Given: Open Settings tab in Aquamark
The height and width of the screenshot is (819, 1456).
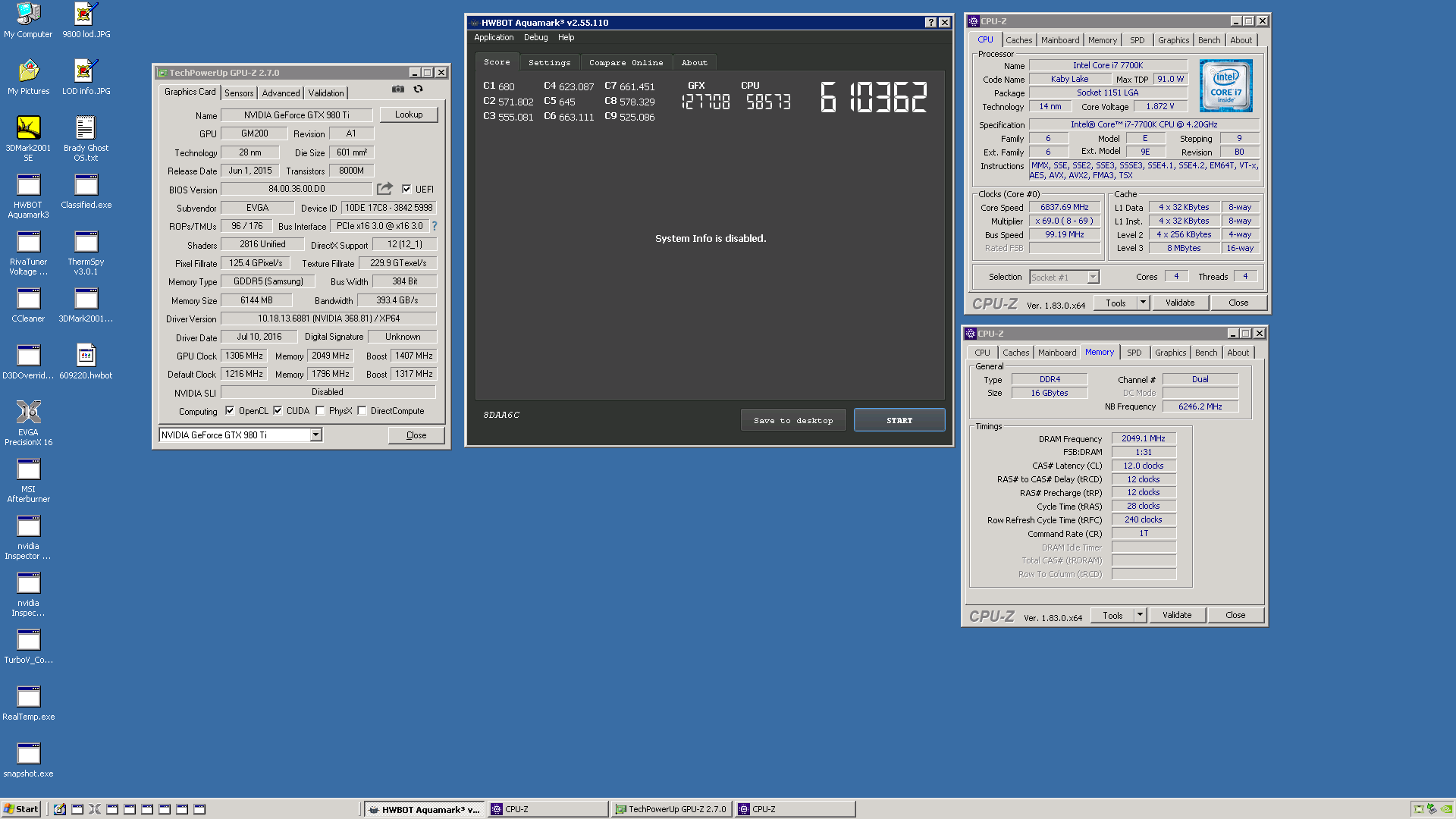Looking at the screenshot, I should (549, 63).
